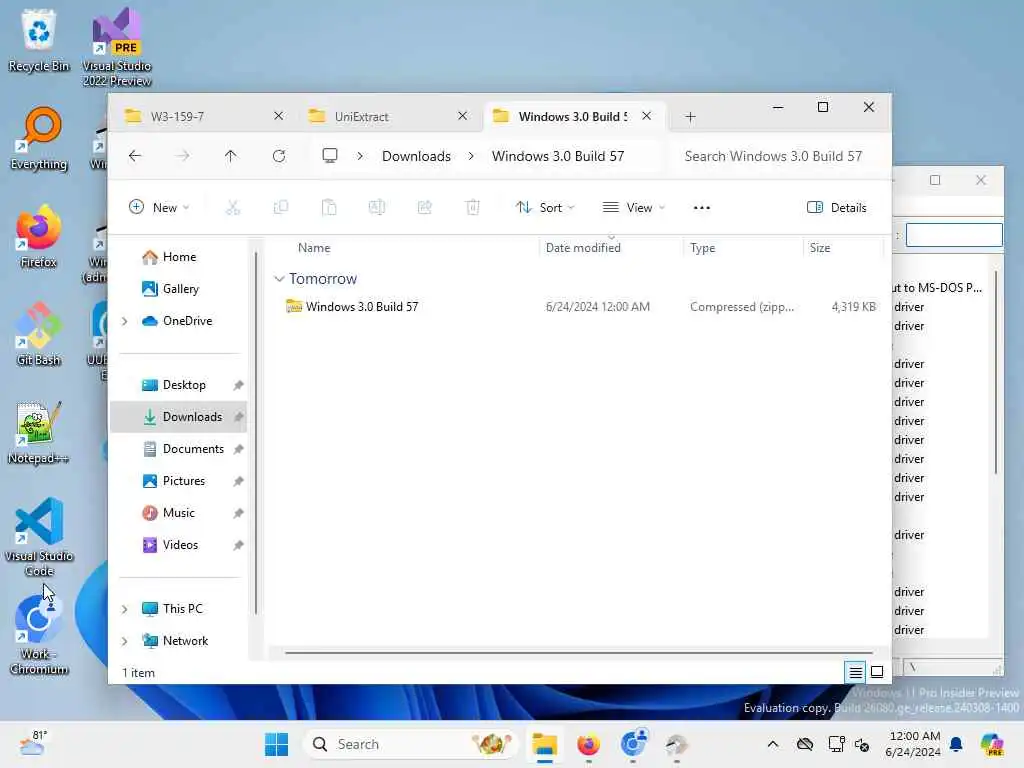Click the Paste toolbar icon
This screenshot has height=768, width=1024.
(x=329, y=208)
